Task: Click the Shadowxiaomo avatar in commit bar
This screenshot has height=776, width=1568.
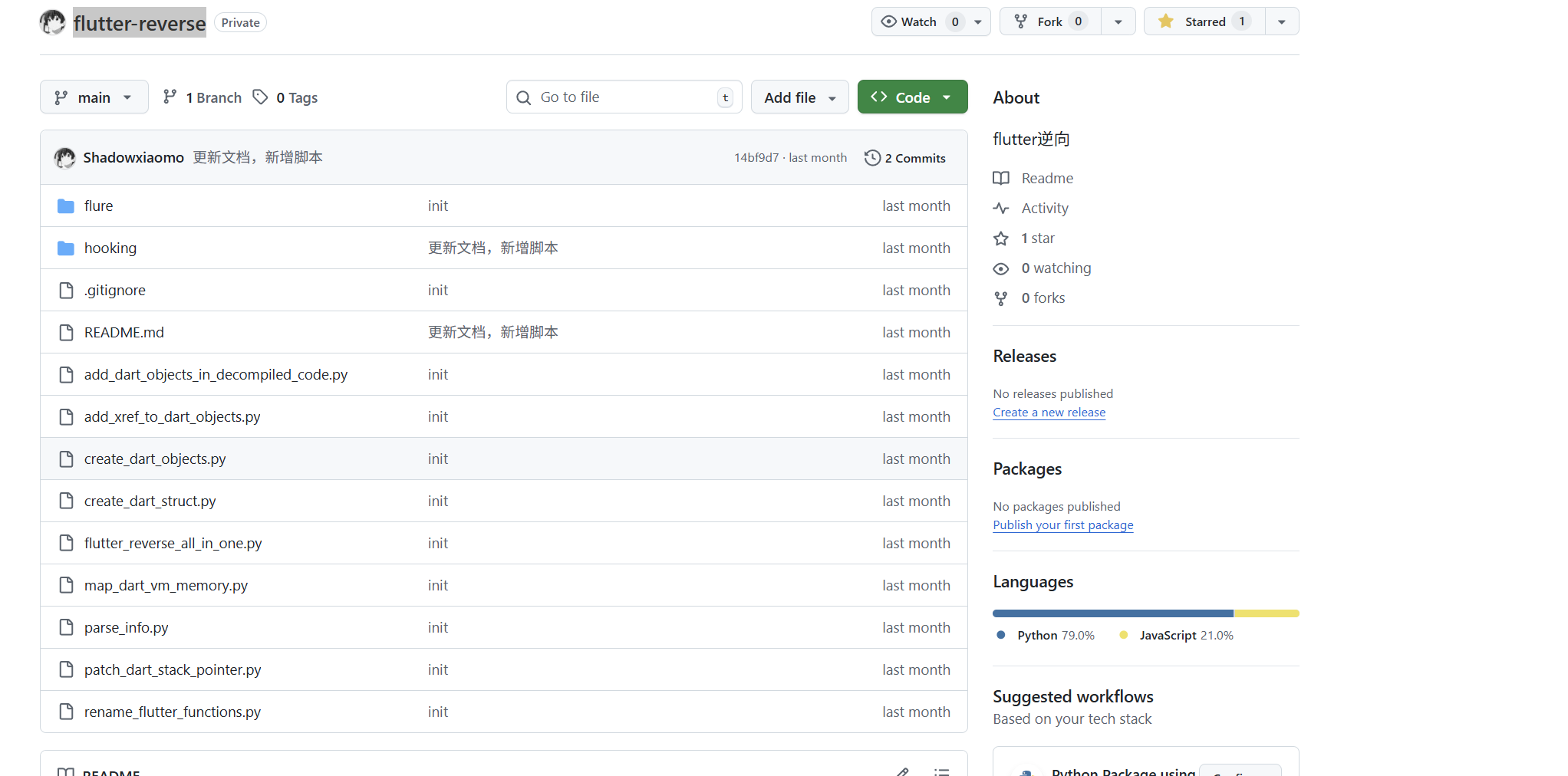Action: point(64,158)
